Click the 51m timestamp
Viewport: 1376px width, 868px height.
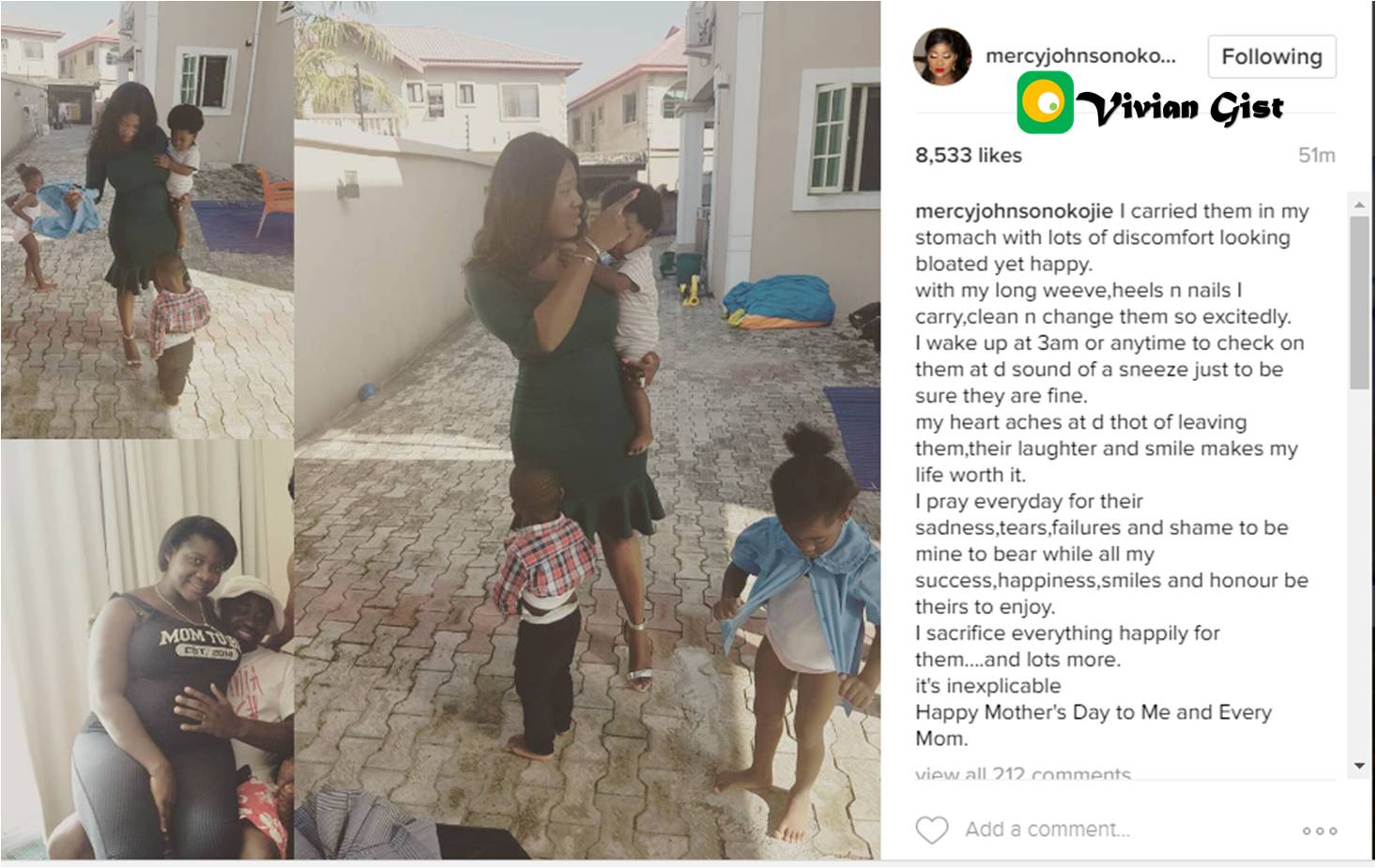[x=1316, y=156]
